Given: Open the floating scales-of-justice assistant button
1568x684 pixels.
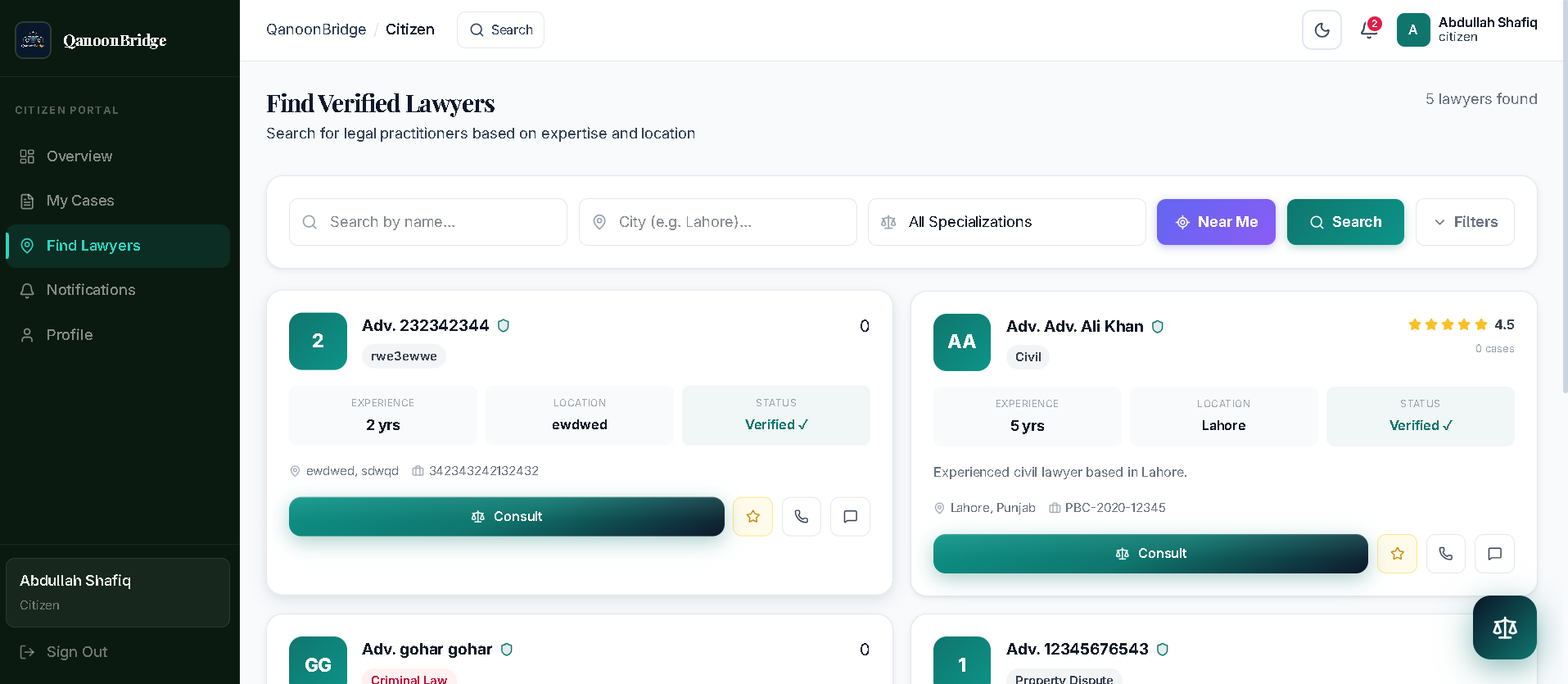Looking at the screenshot, I should (1505, 627).
